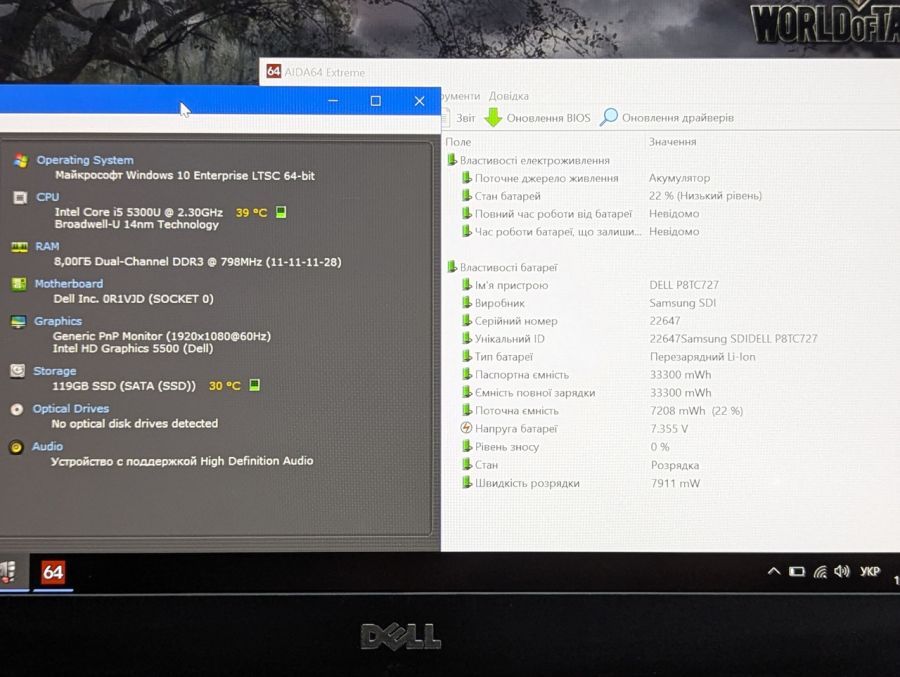900x677 pixels.
Task: Open the Audio section link
Action: pyautogui.click(x=48, y=446)
